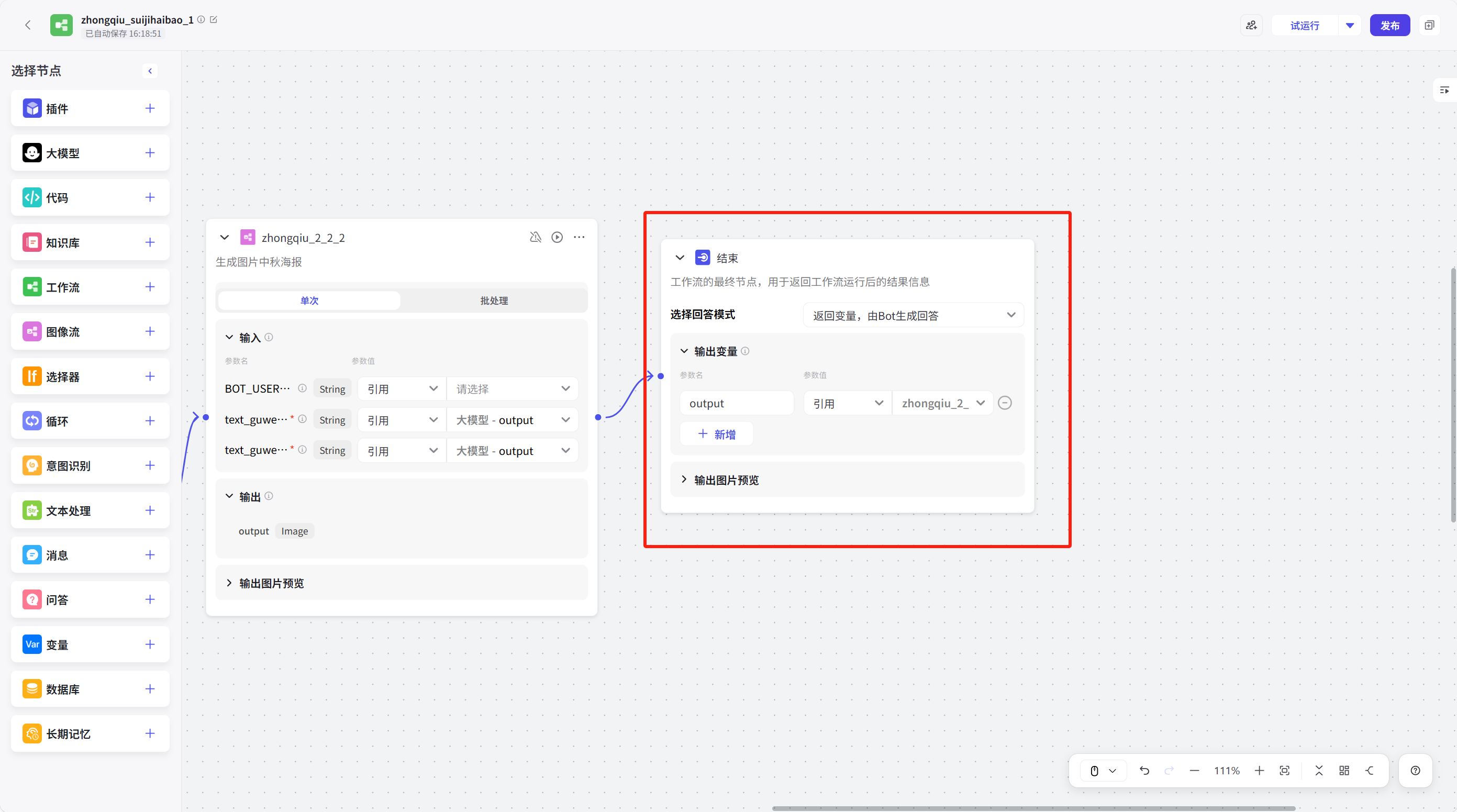Collapse the 输出 section

click(229, 496)
